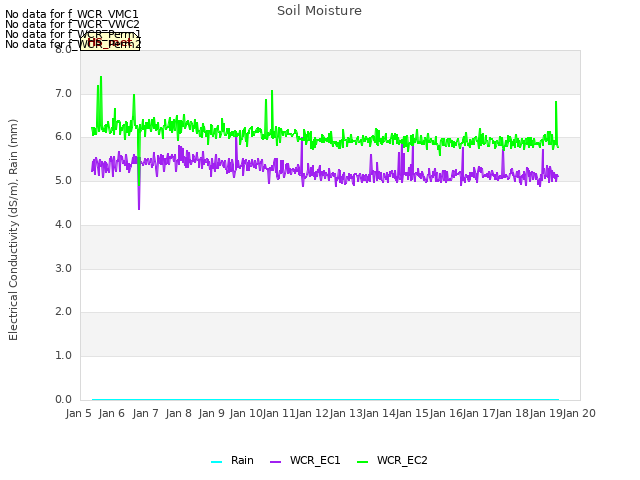Image resolution: width=640 pixels, height=480 pixels.
Task: Select the WCR_EC1 legend label
Action: coord(315,460)
